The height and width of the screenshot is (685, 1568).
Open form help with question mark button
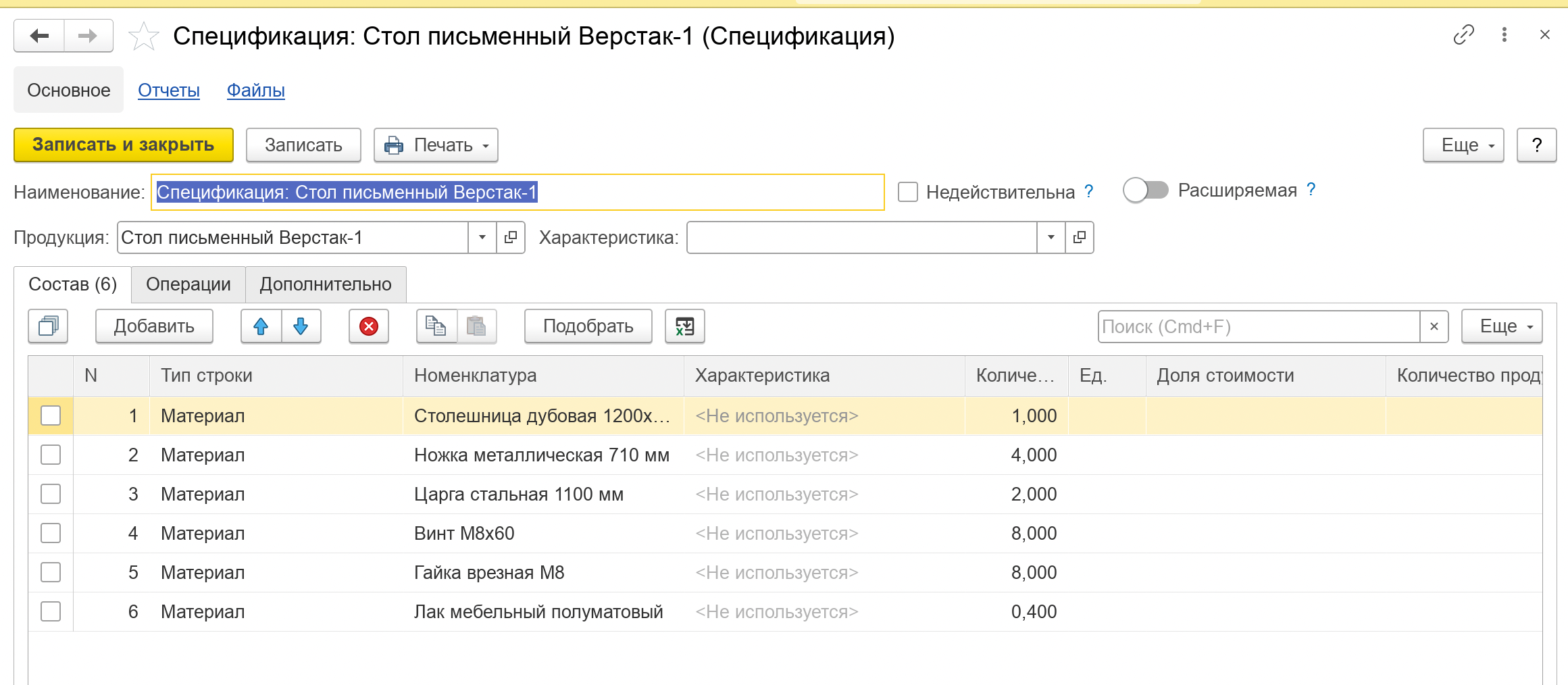1536,145
